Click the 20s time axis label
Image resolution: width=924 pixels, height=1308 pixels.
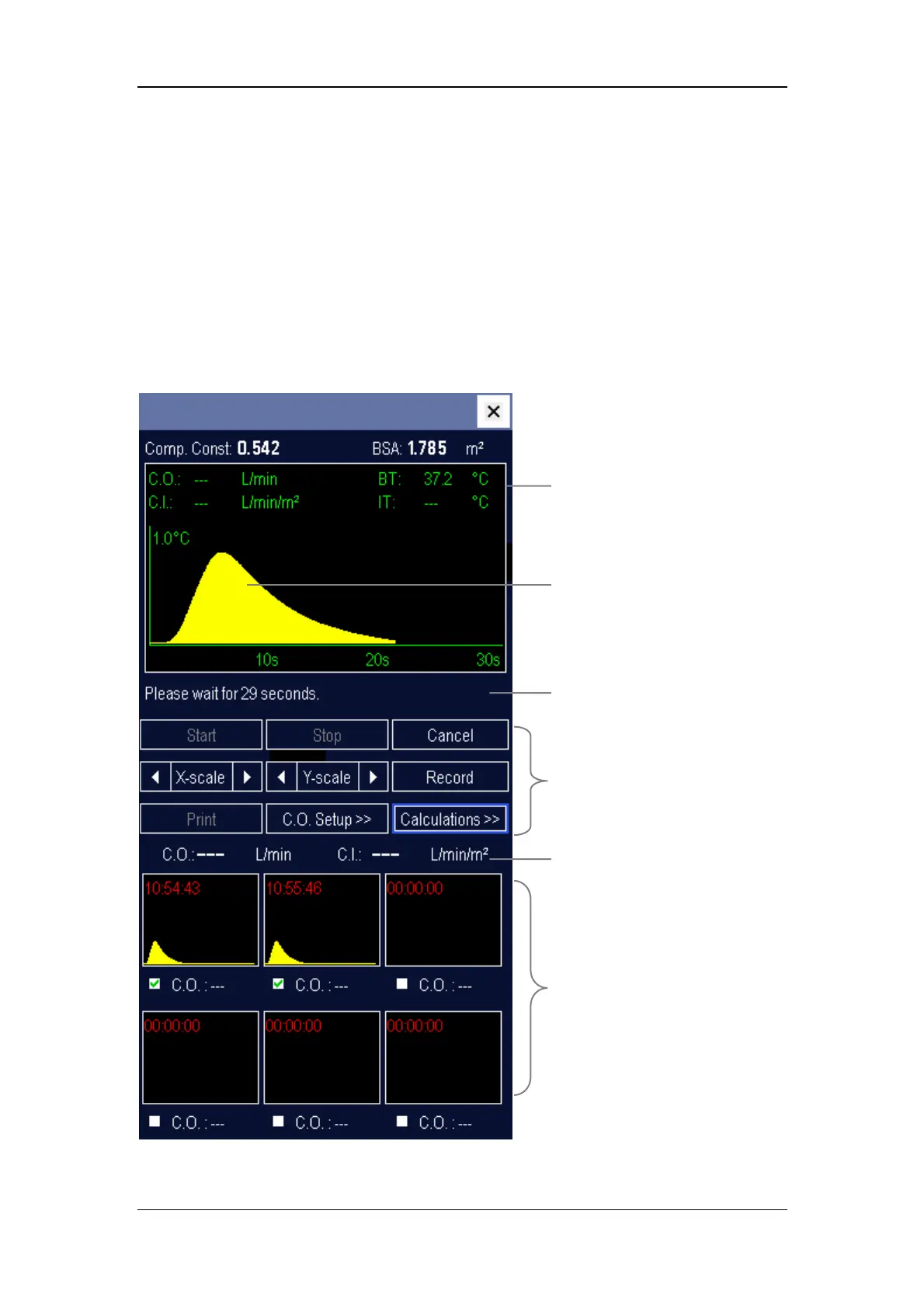377,659
